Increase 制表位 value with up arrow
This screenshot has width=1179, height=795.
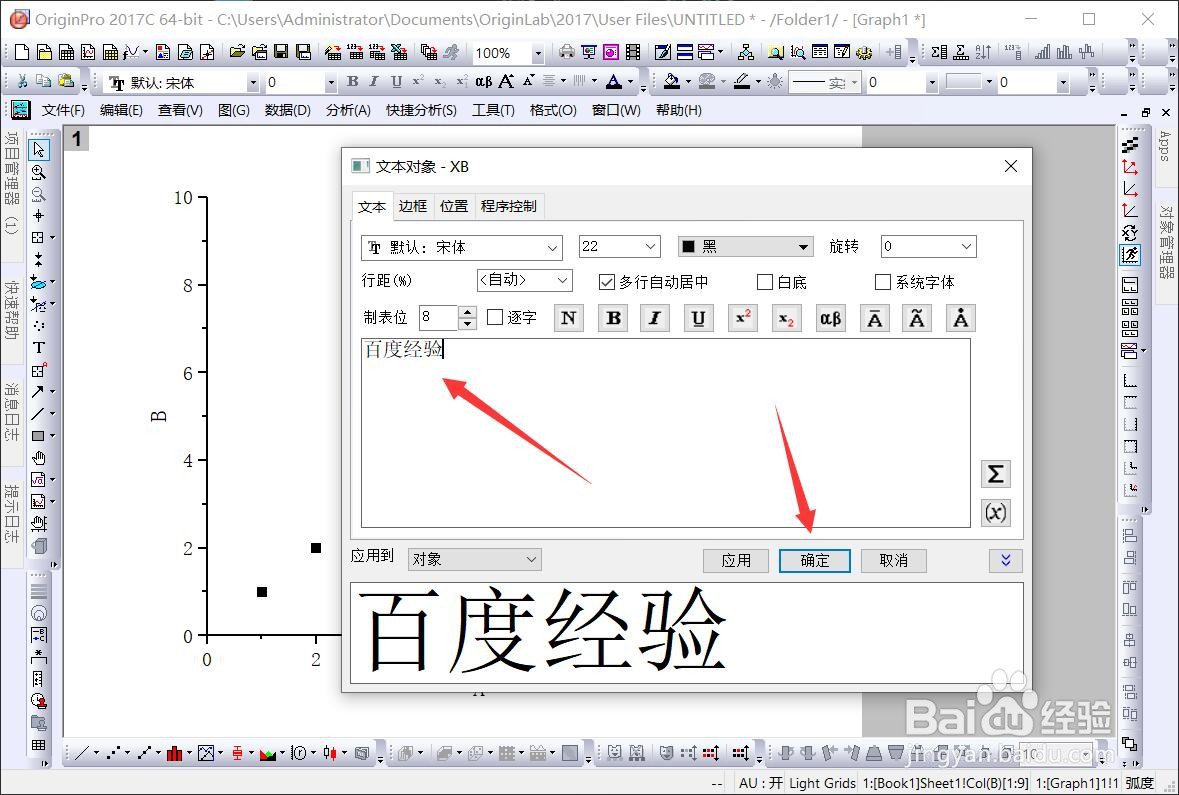(x=468, y=311)
